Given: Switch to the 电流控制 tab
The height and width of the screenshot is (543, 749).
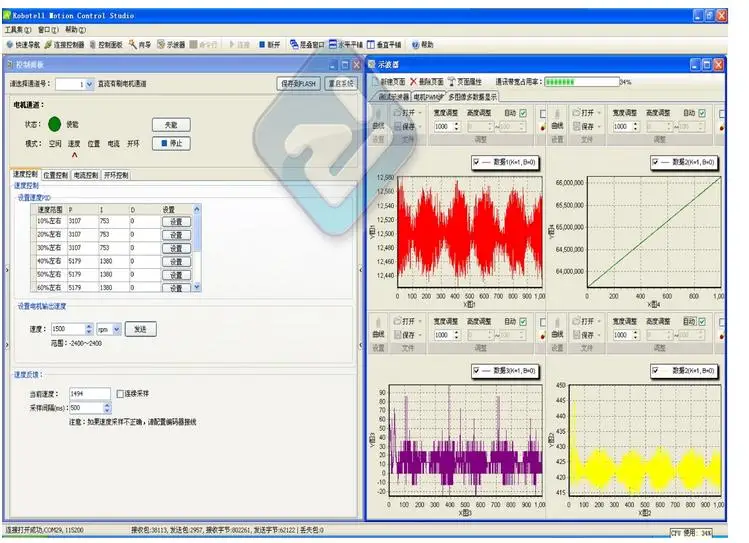Looking at the screenshot, I should pos(86,175).
